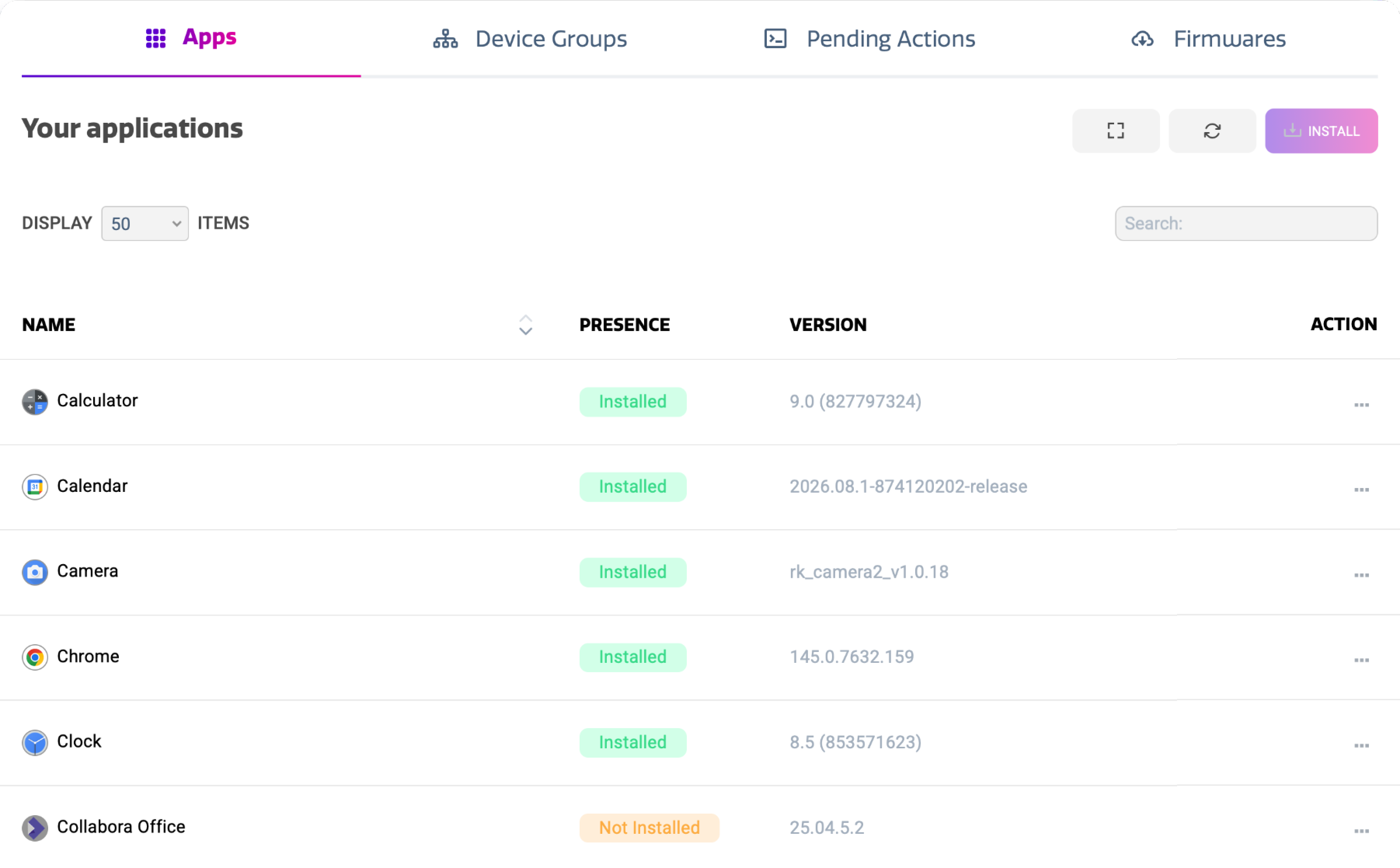The image size is (1400, 868).
Task: Click the Clock app icon
Action: pos(35,742)
